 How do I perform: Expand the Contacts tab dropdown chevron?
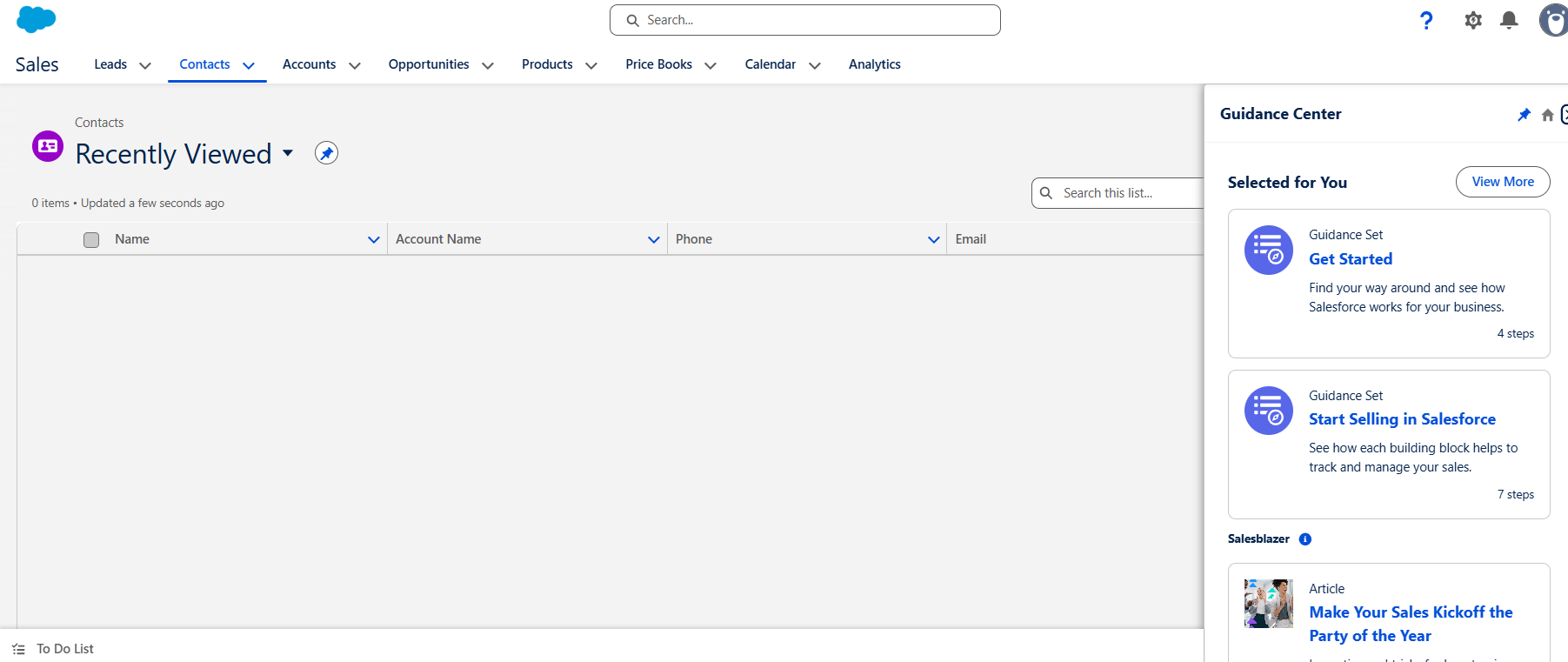249,65
